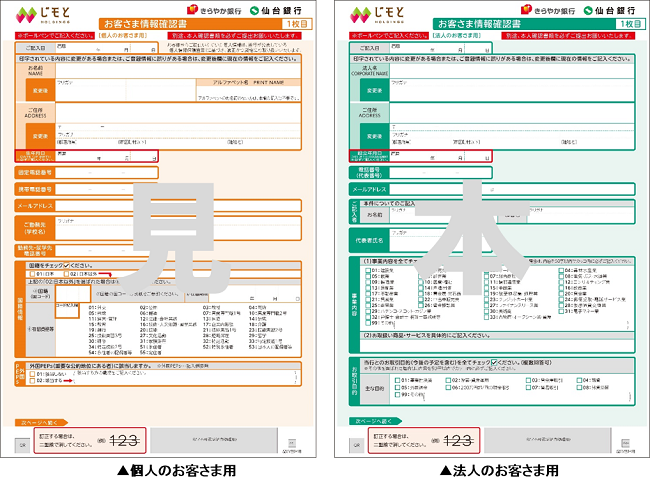This screenshot has height=487, width=650.
Task: Click the きらやか銀行 logo on the corporate form
Action: [x=548, y=10]
